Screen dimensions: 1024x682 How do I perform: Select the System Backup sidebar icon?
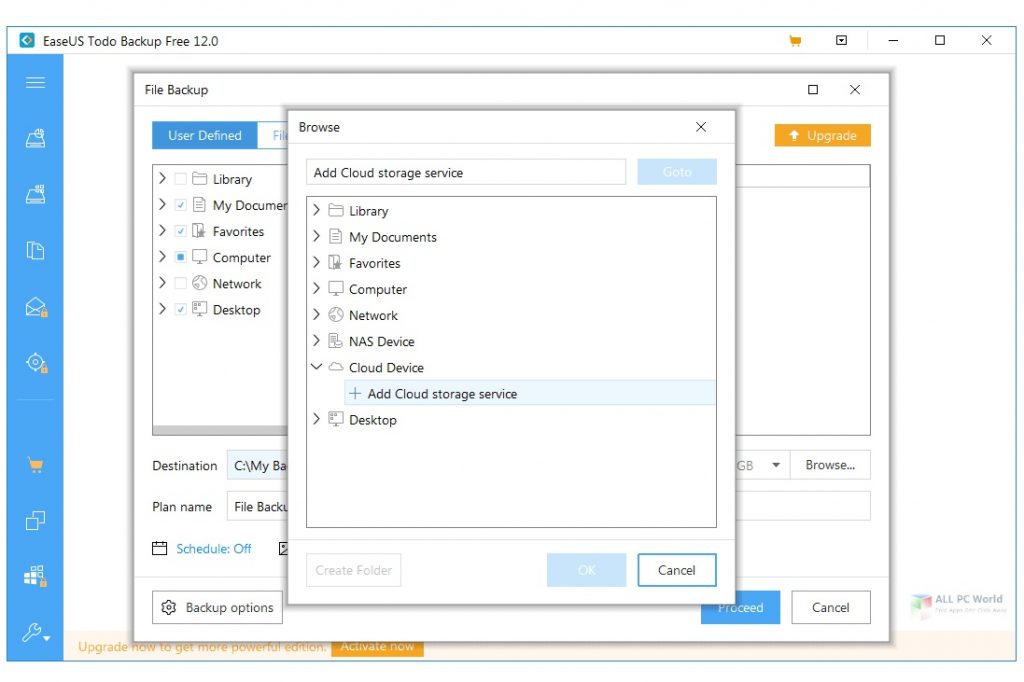click(x=35, y=194)
